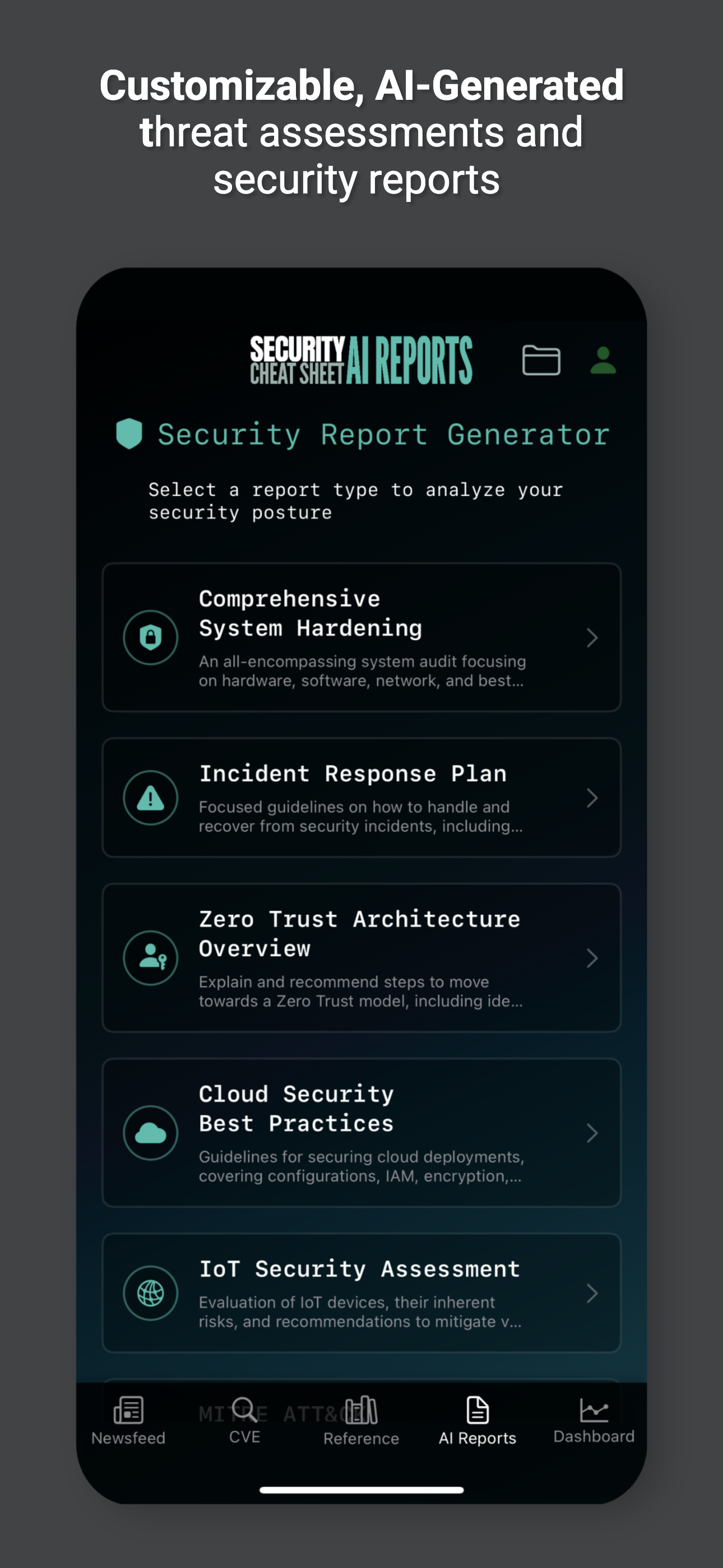Select the AI Reports tab
The width and height of the screenshot is (723, 1568).
point(478,1421)
